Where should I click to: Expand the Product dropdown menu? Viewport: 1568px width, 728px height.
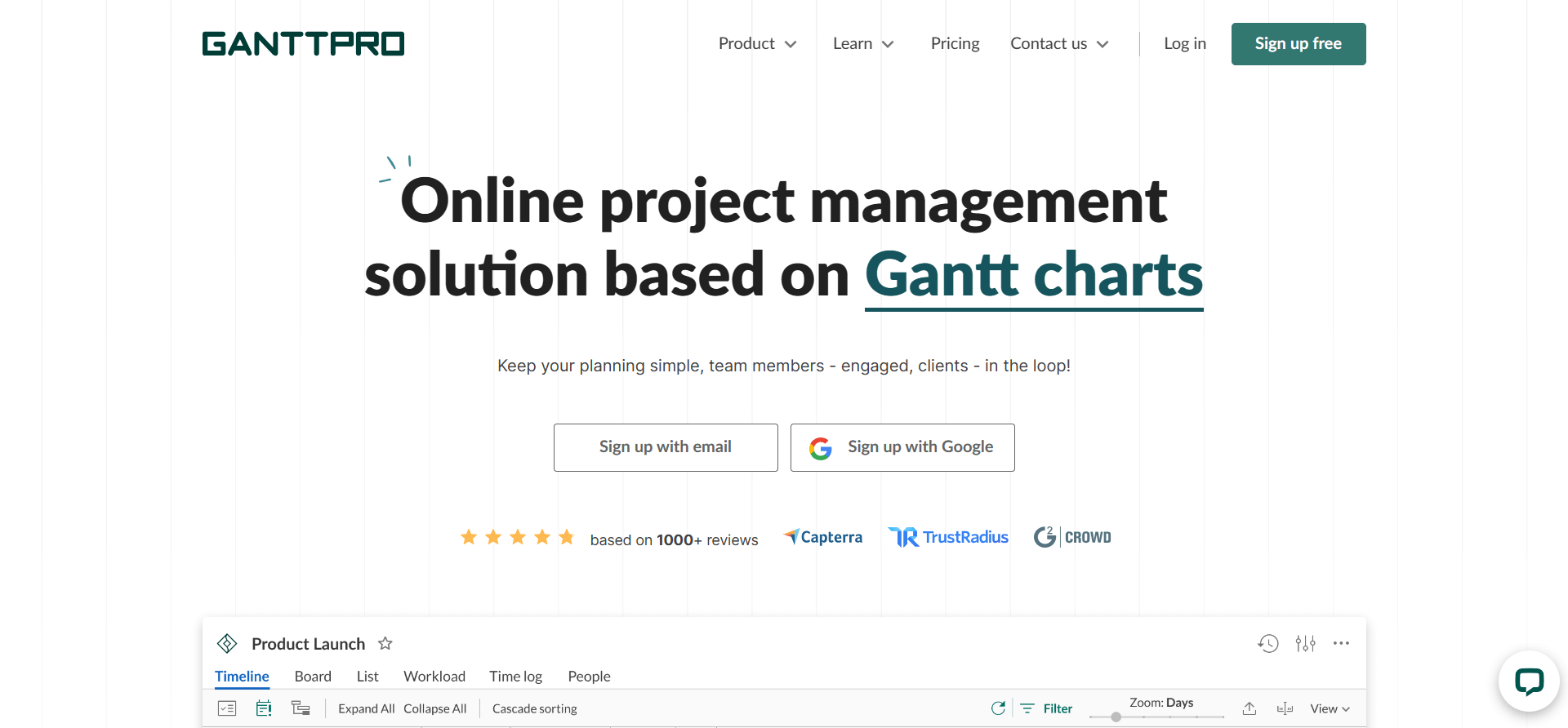click(x=757, y=44)
